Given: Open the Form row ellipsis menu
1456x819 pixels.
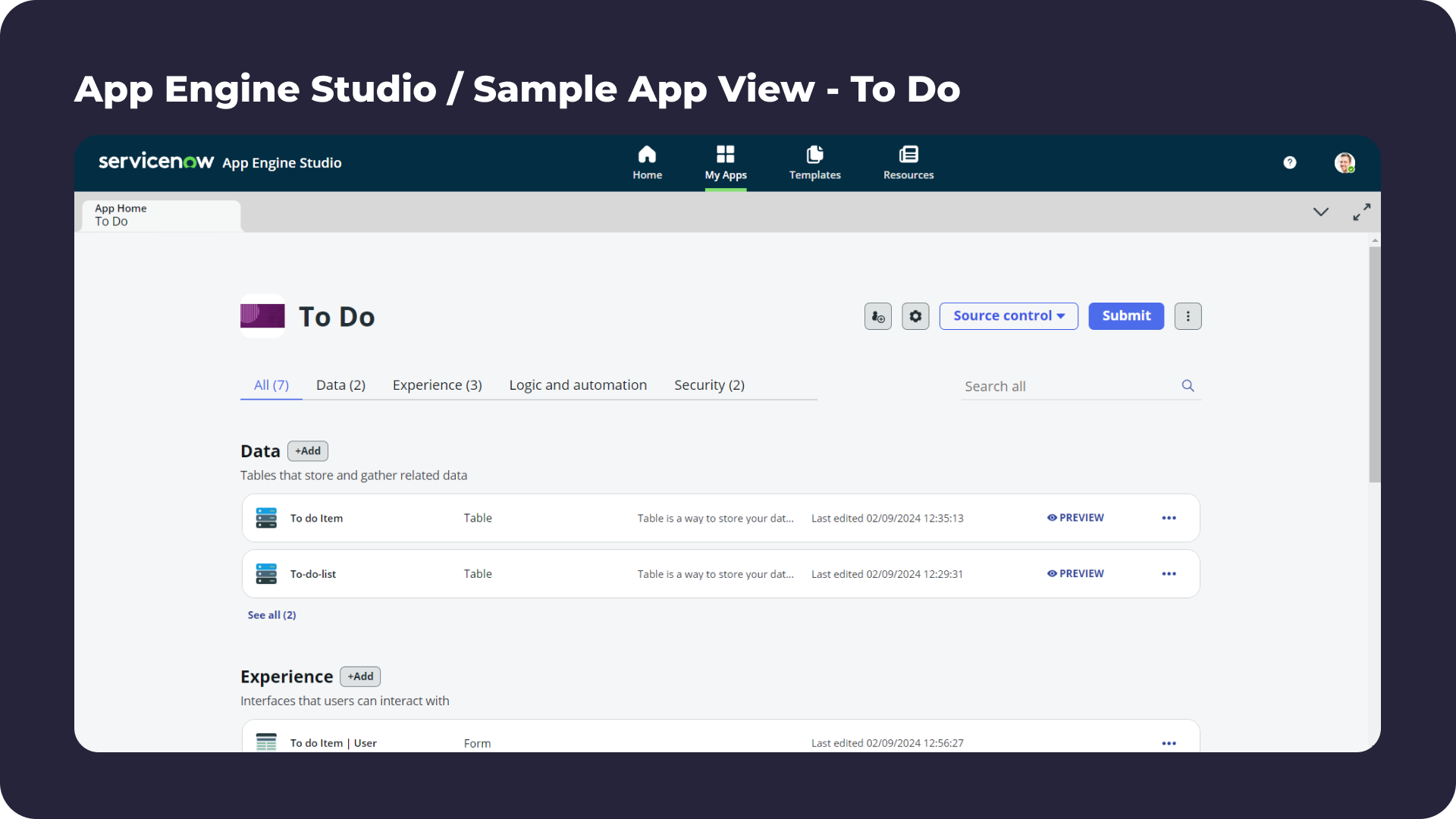Looking at the screenshot, I should [x=1169, y=743].
